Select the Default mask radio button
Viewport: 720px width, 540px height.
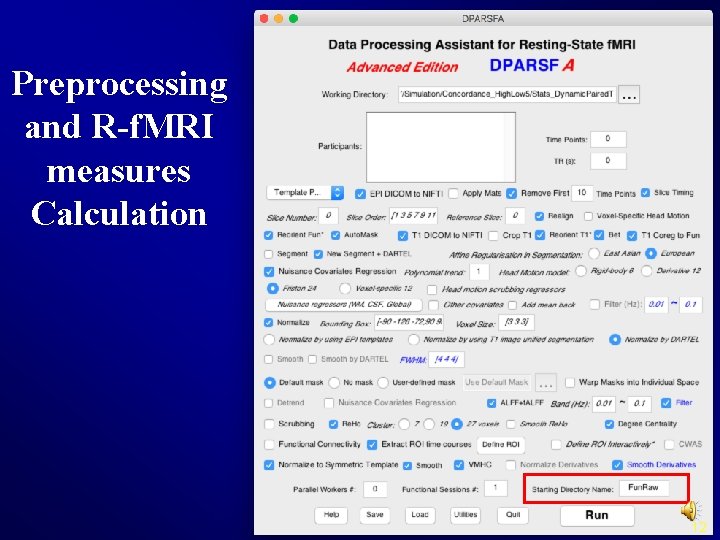pyautogui.click(x=270, y=382)
